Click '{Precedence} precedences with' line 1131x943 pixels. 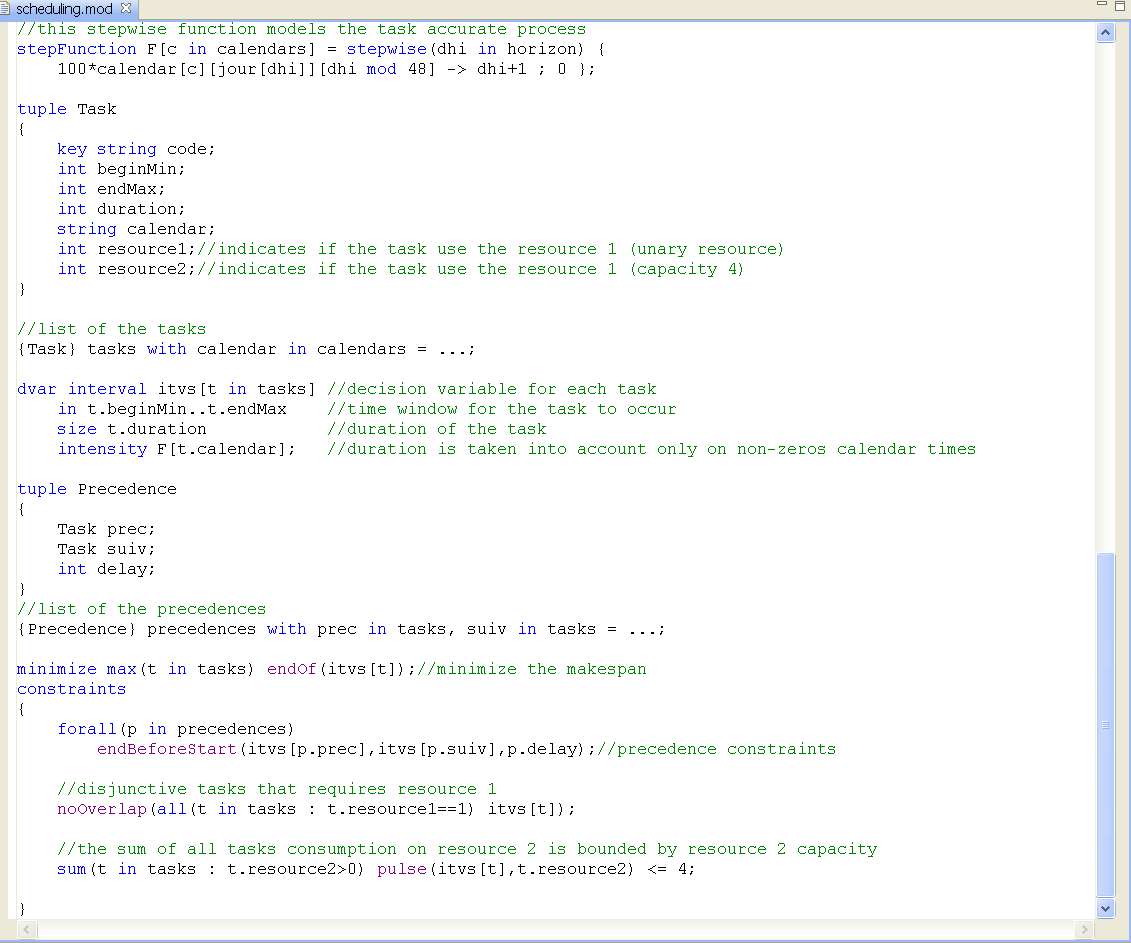tap(340, 629)
